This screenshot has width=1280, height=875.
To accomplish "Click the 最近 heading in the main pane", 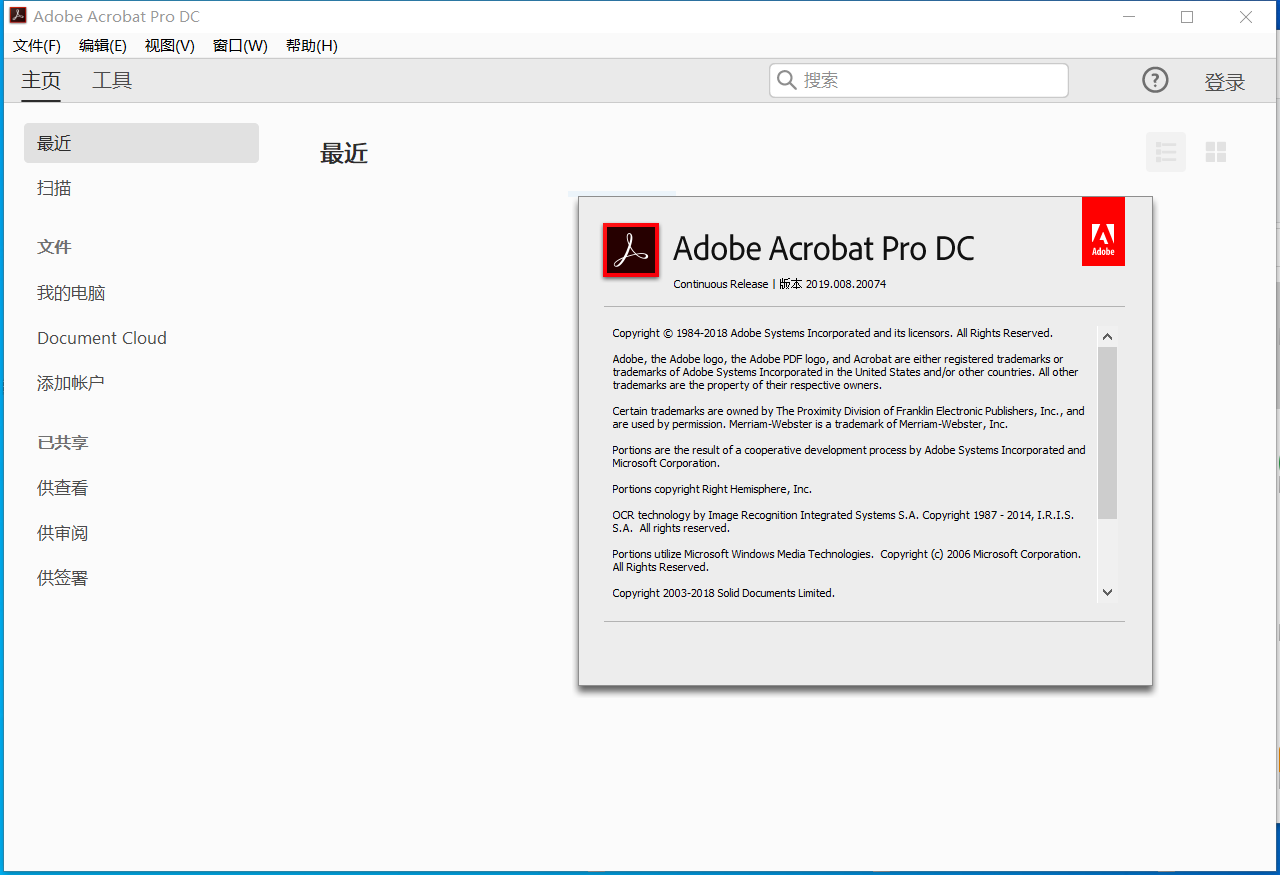I will click(x=344, y=153).
